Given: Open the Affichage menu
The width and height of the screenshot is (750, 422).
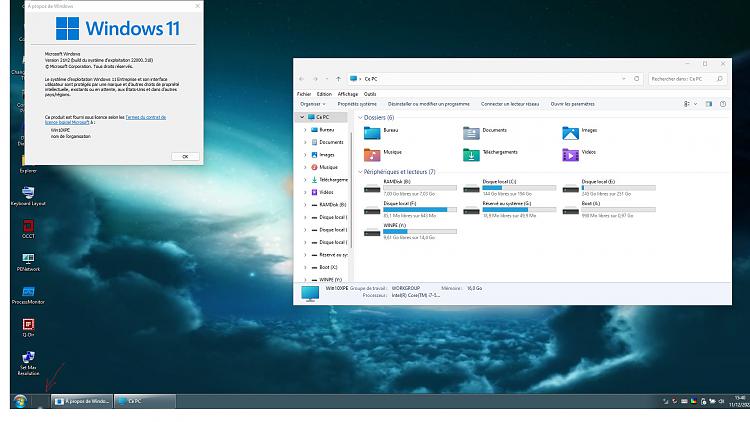Looking at the screenshot, I should (348, 94).
